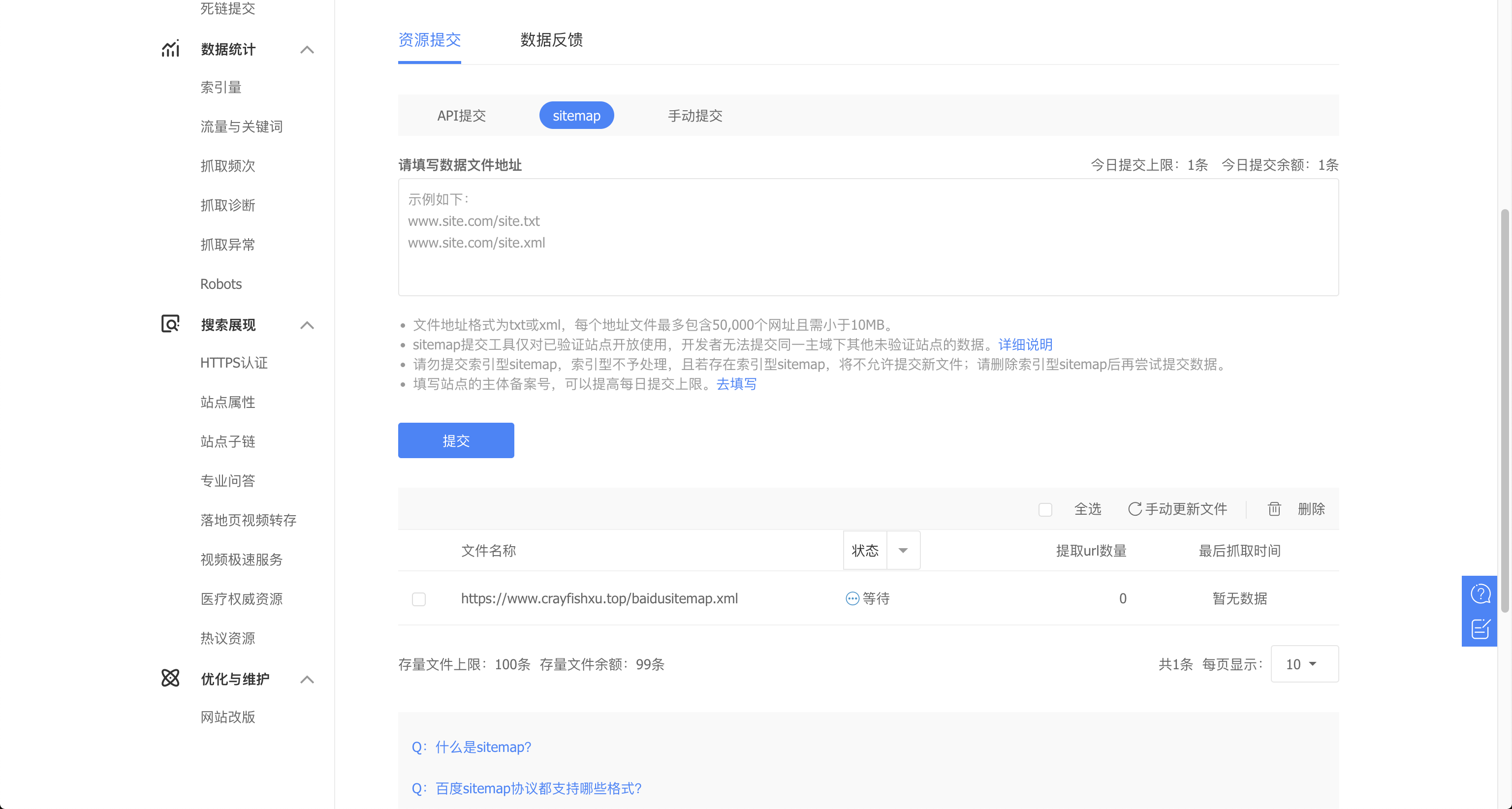Switch to the 数据反馈 tab
Screen dimensions: 1512x809
(551, 40)
